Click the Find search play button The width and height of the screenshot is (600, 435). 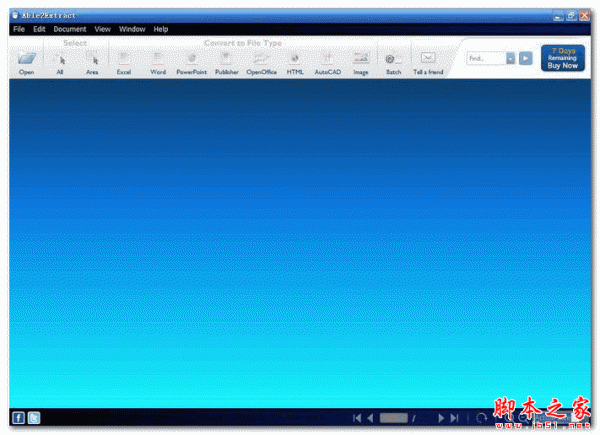[525, 58]
